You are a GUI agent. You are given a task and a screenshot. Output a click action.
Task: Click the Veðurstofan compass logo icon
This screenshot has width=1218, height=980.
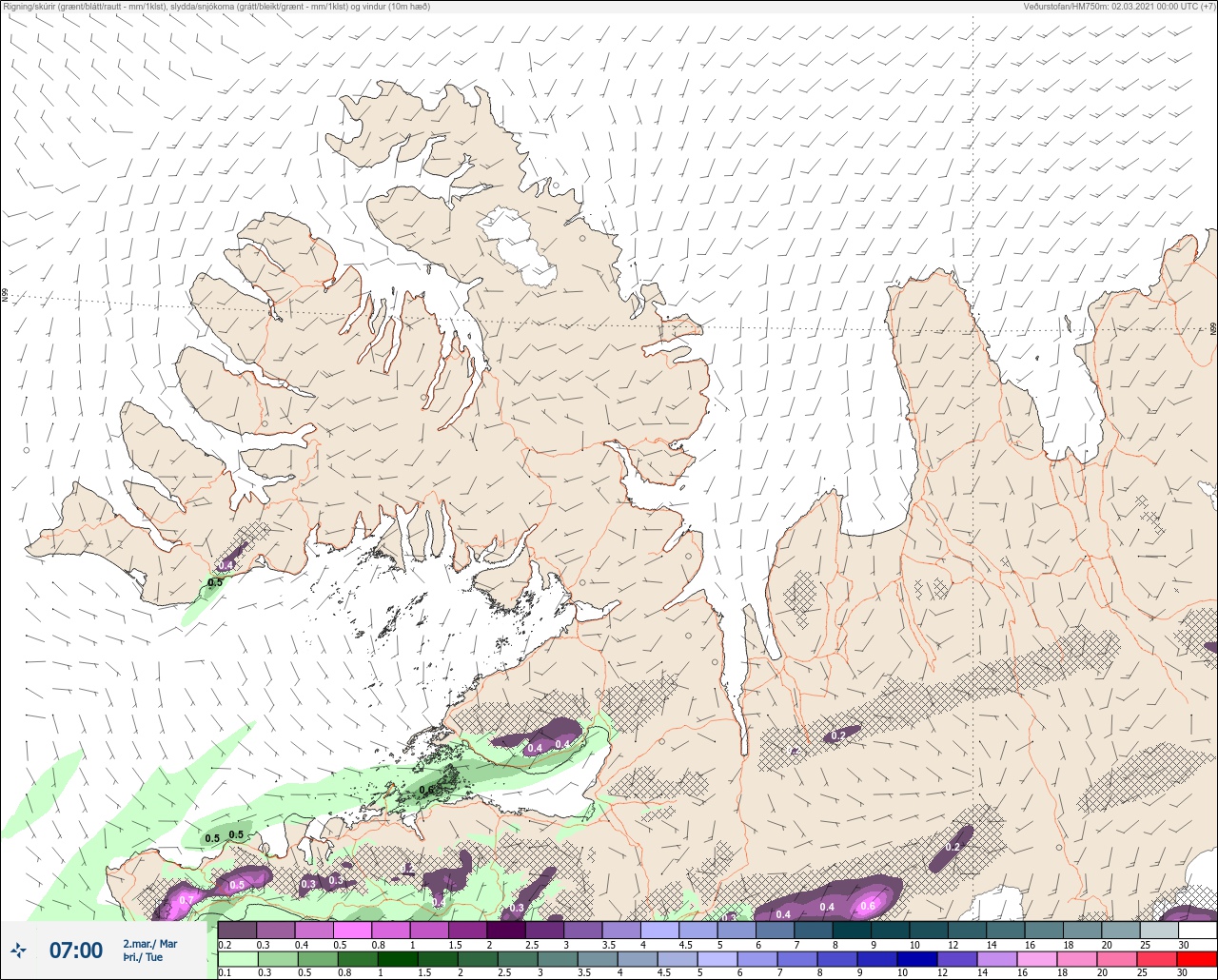click(19, 950)
